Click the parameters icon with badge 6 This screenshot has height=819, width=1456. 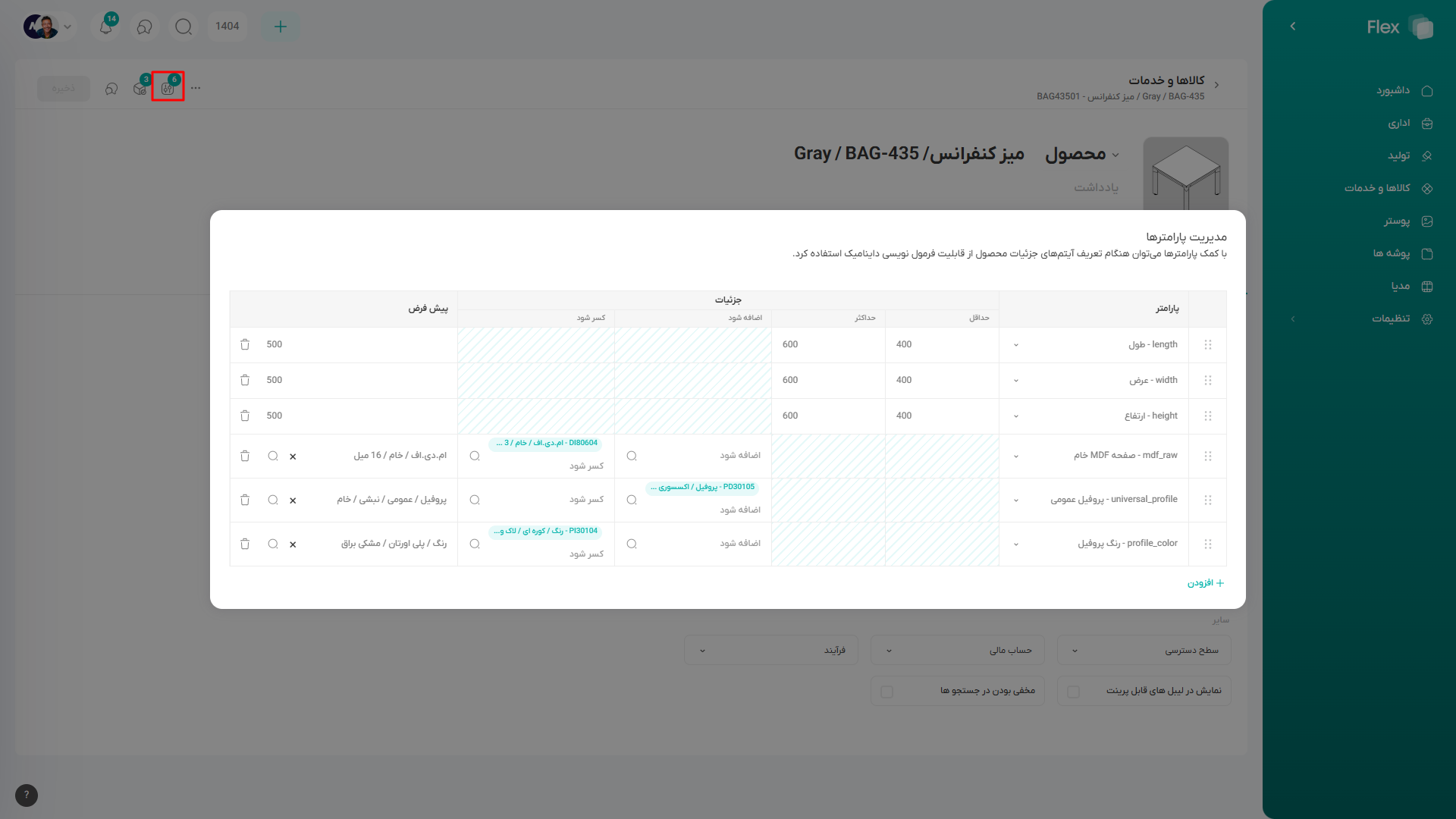pos(168,88)
